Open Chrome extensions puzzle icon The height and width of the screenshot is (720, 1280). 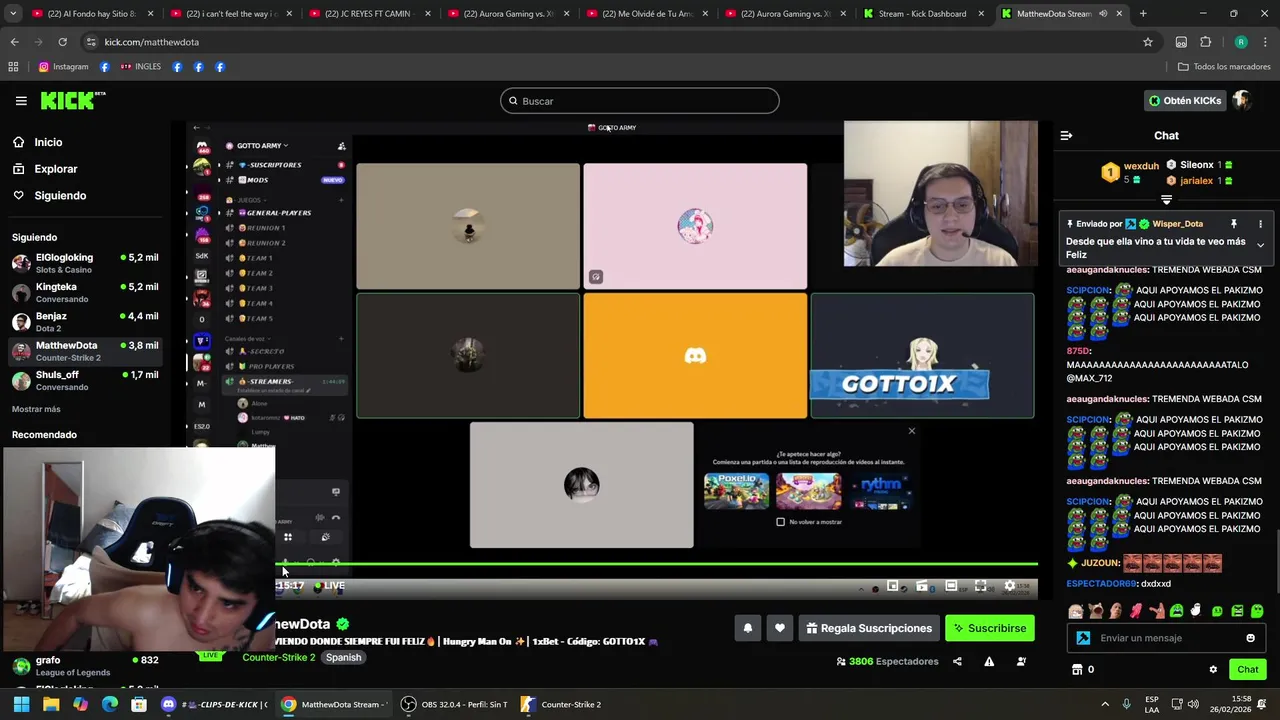1205,42
